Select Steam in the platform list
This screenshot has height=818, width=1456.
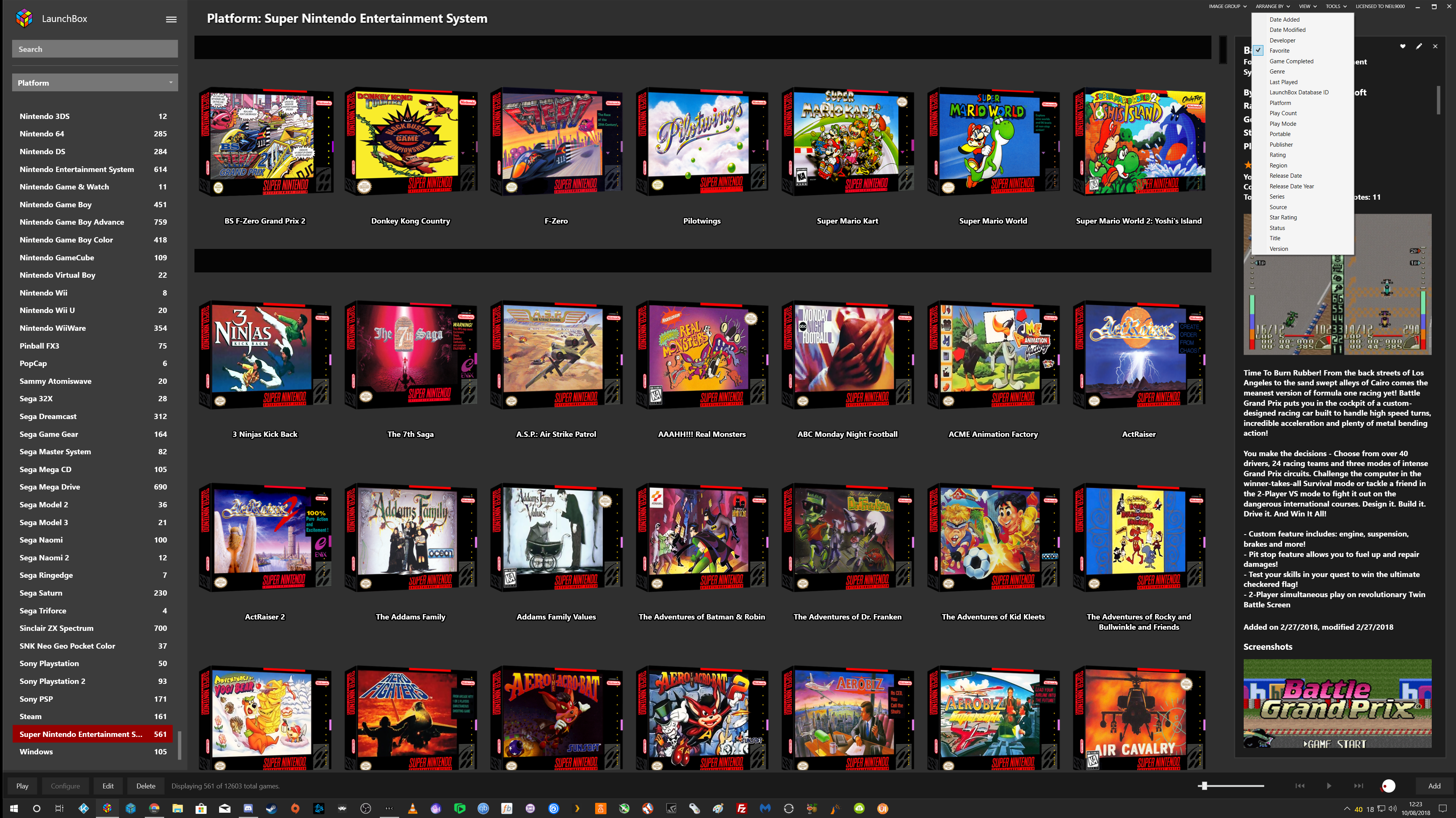[x=93, y=716]
